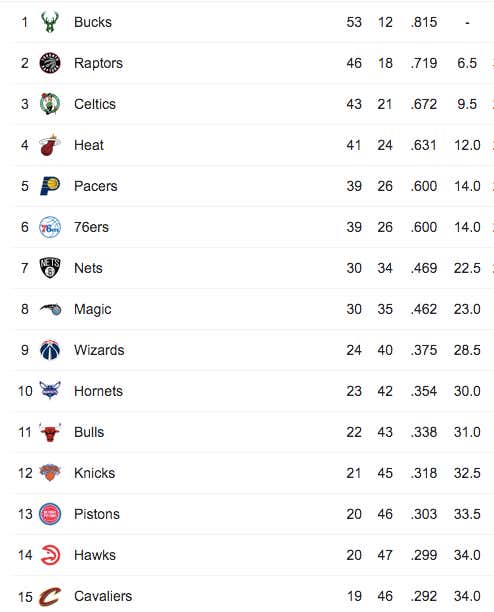
Task: Click the Bucks team logo
Action: [50, 22]
